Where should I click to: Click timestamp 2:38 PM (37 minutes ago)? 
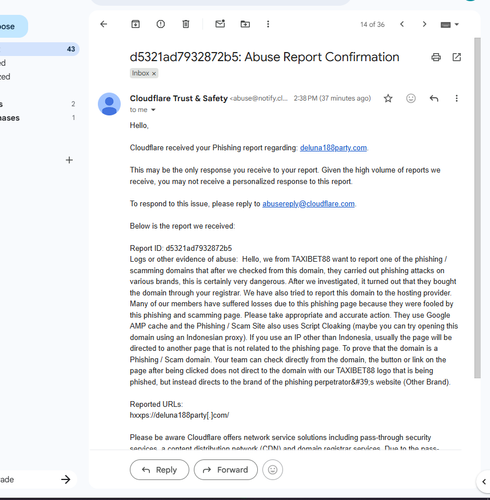332,98
